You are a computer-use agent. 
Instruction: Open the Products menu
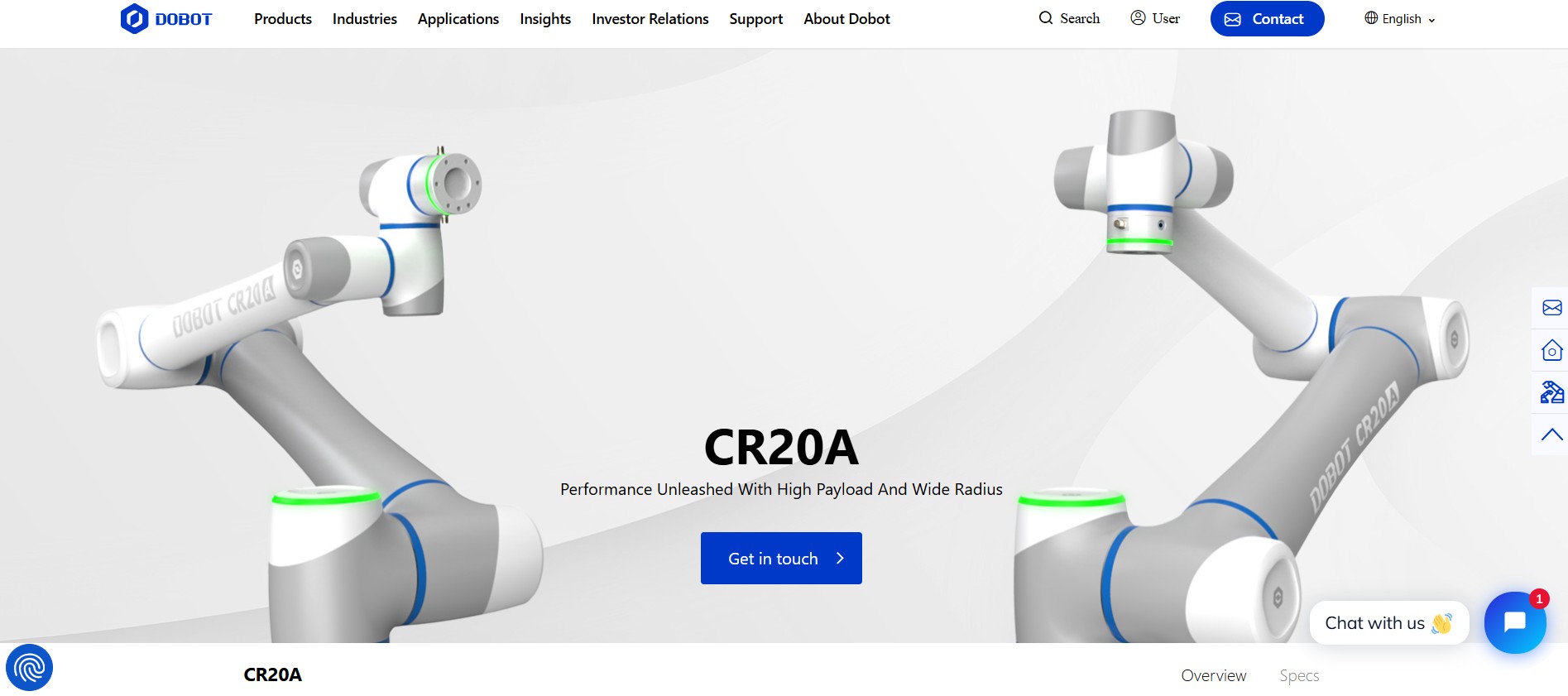(283, 18)
